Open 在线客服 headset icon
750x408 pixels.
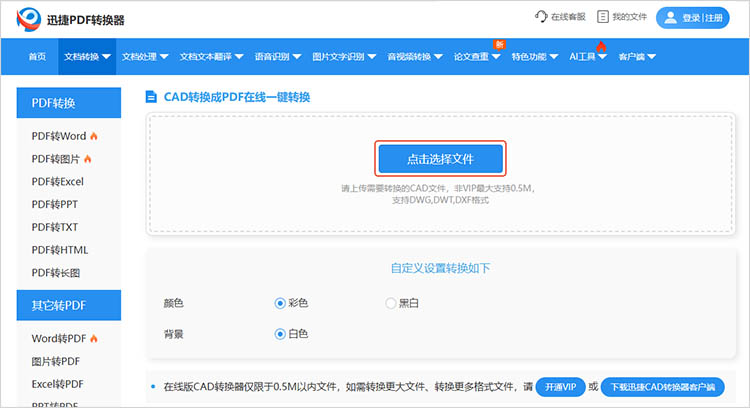point(541,17)
